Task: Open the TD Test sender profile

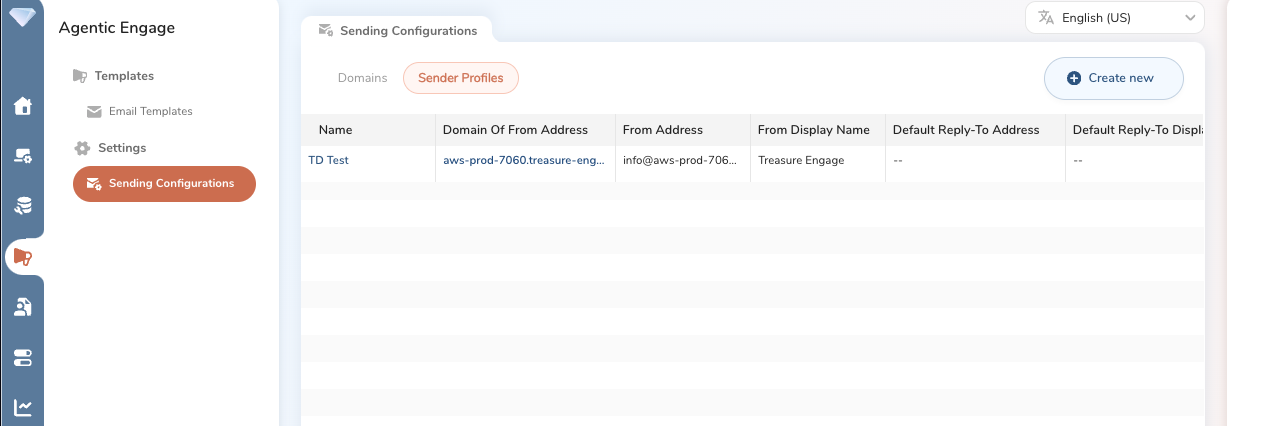Action: tap(328, 160)
